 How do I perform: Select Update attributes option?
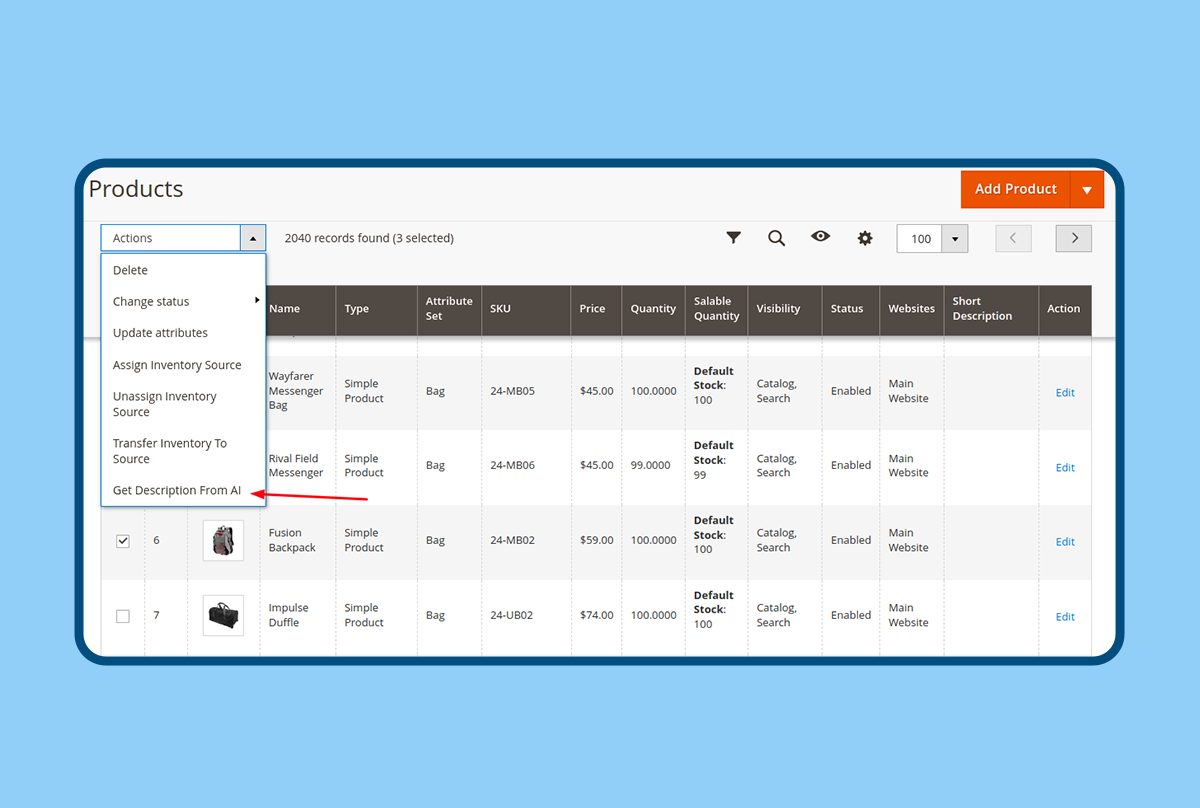[160, 333]
